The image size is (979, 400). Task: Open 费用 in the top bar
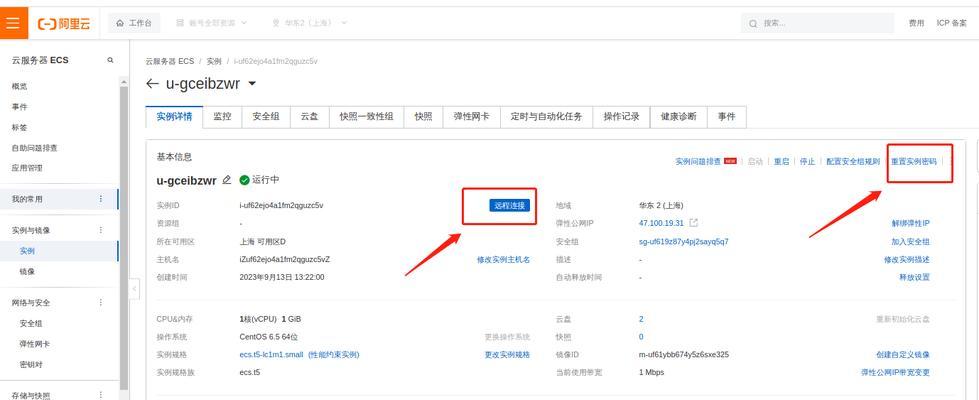[916, 23]
